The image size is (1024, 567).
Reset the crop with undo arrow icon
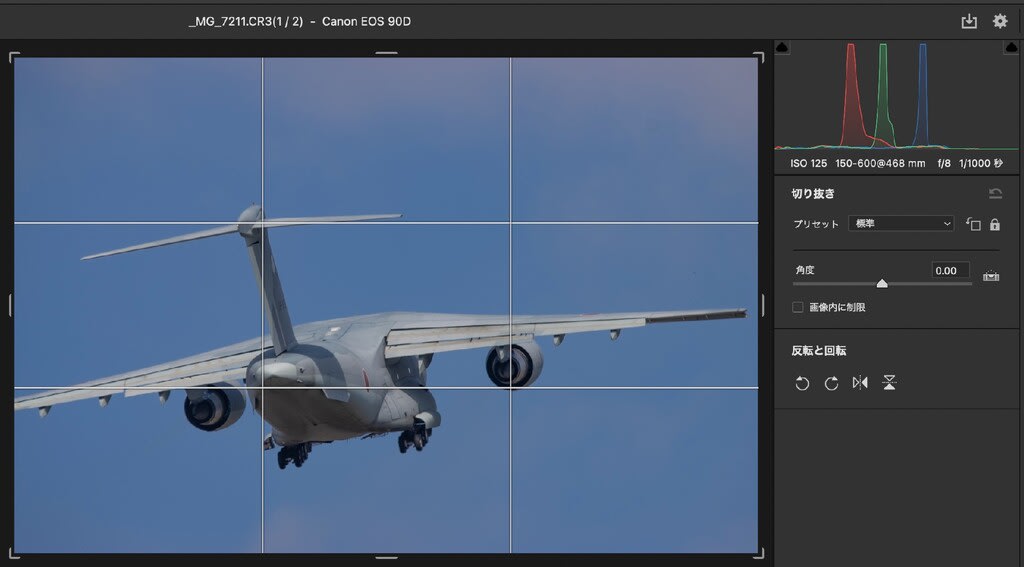[995, 193]
